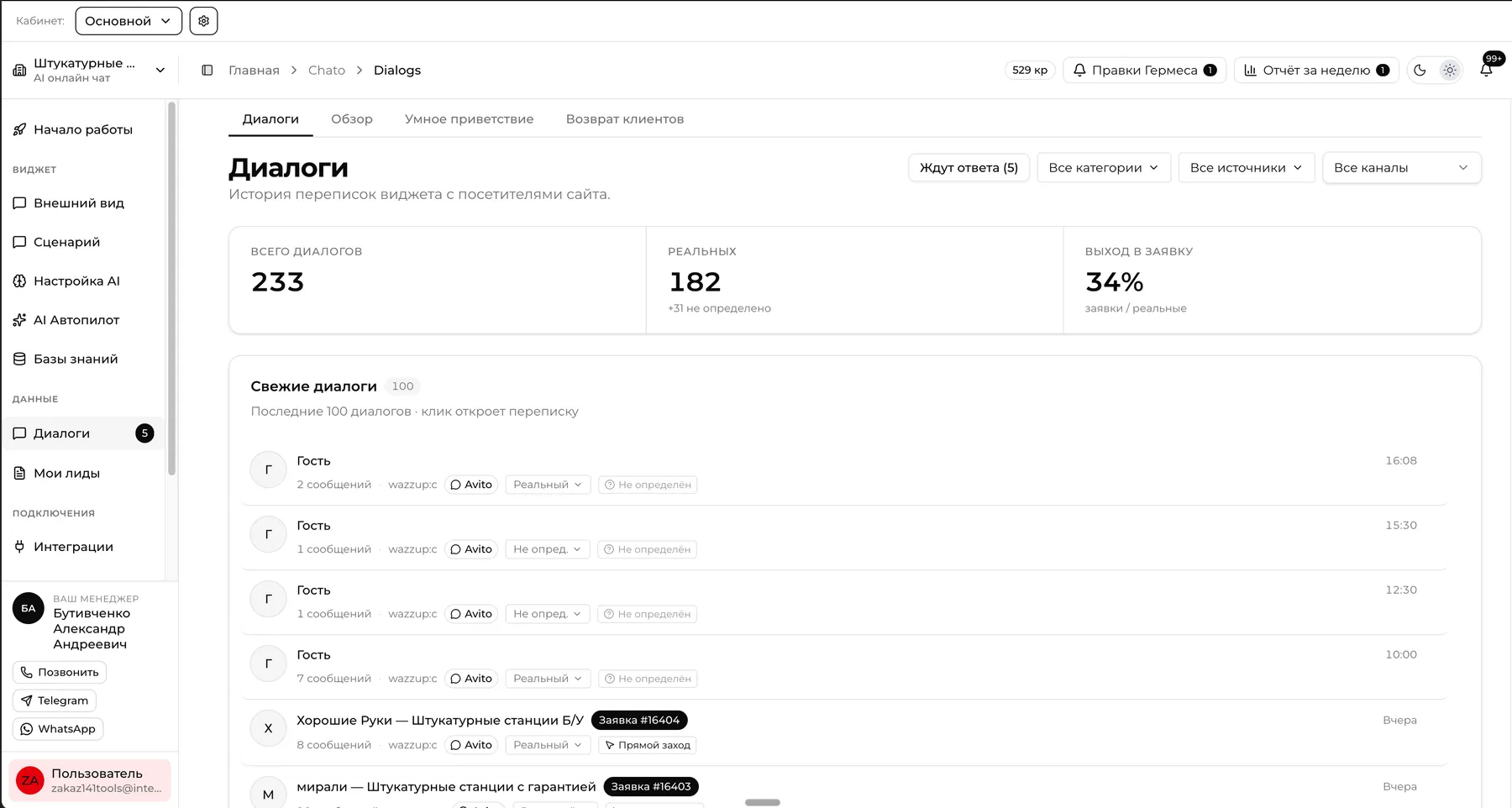Click document icon for Мои лиды
Image resolution: width=1512 pixels, height=808 pixels.
(19, 474)
